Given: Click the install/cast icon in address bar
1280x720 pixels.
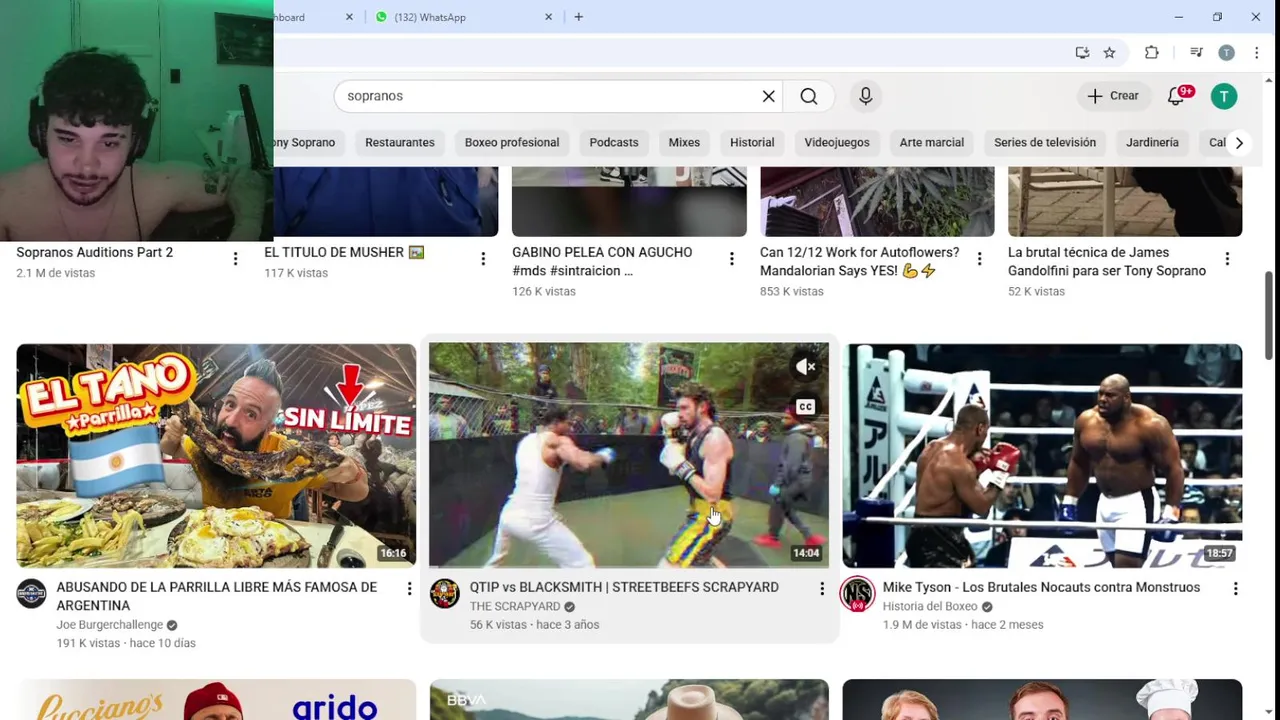Looking at the screenshot, I should 1082,53.
